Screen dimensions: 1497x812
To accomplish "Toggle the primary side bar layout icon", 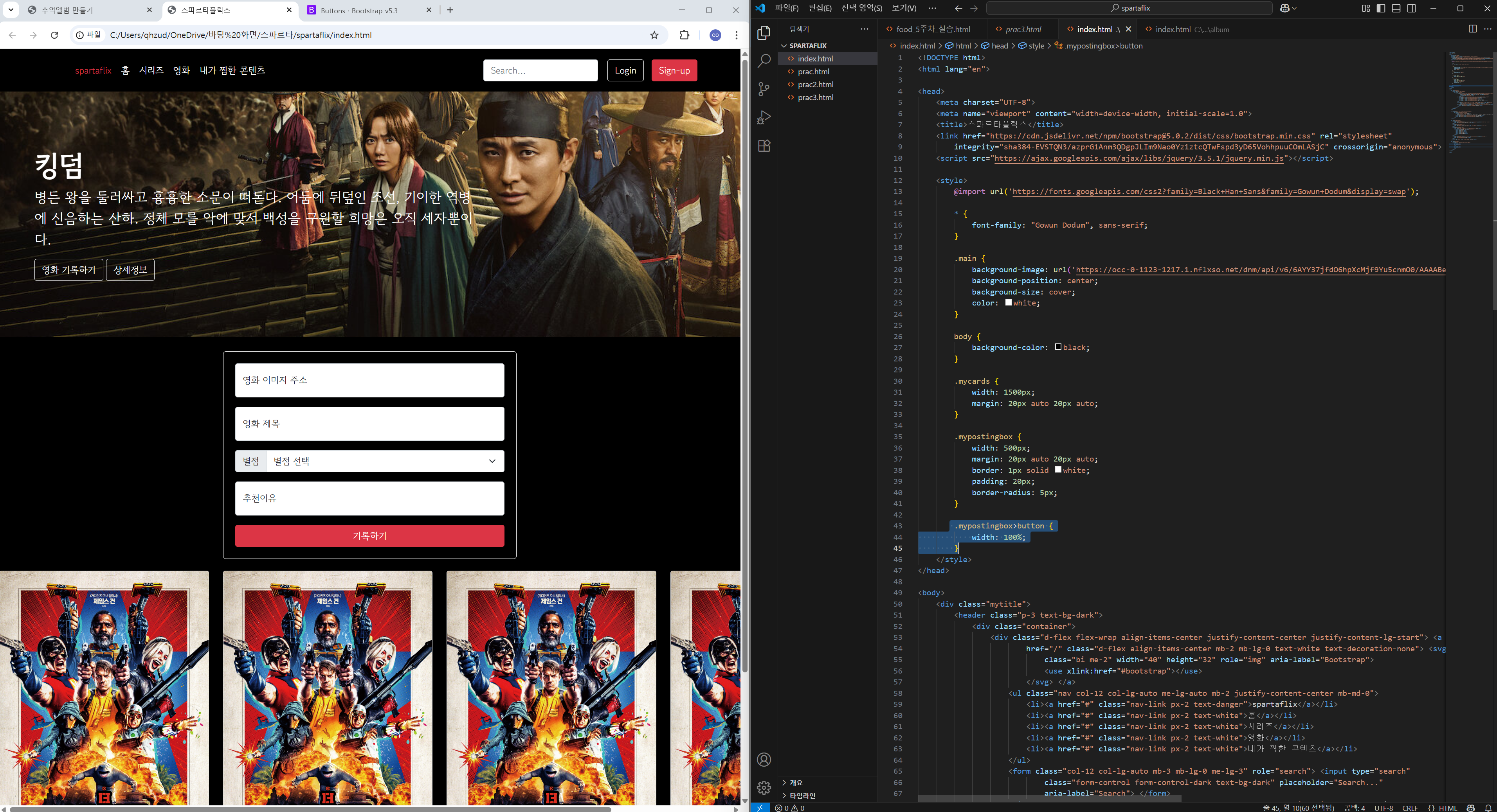I will tap(1381, 8).
